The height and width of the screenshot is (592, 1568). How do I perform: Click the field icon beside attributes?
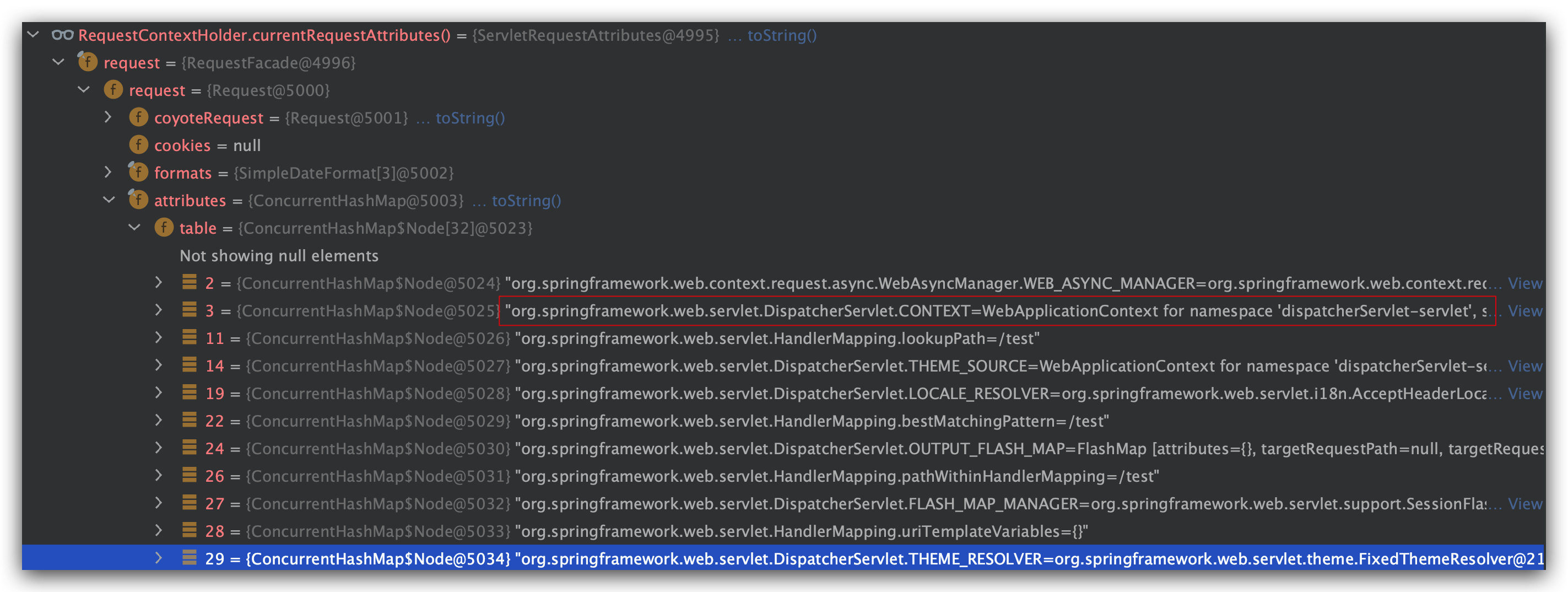point(139,201)
